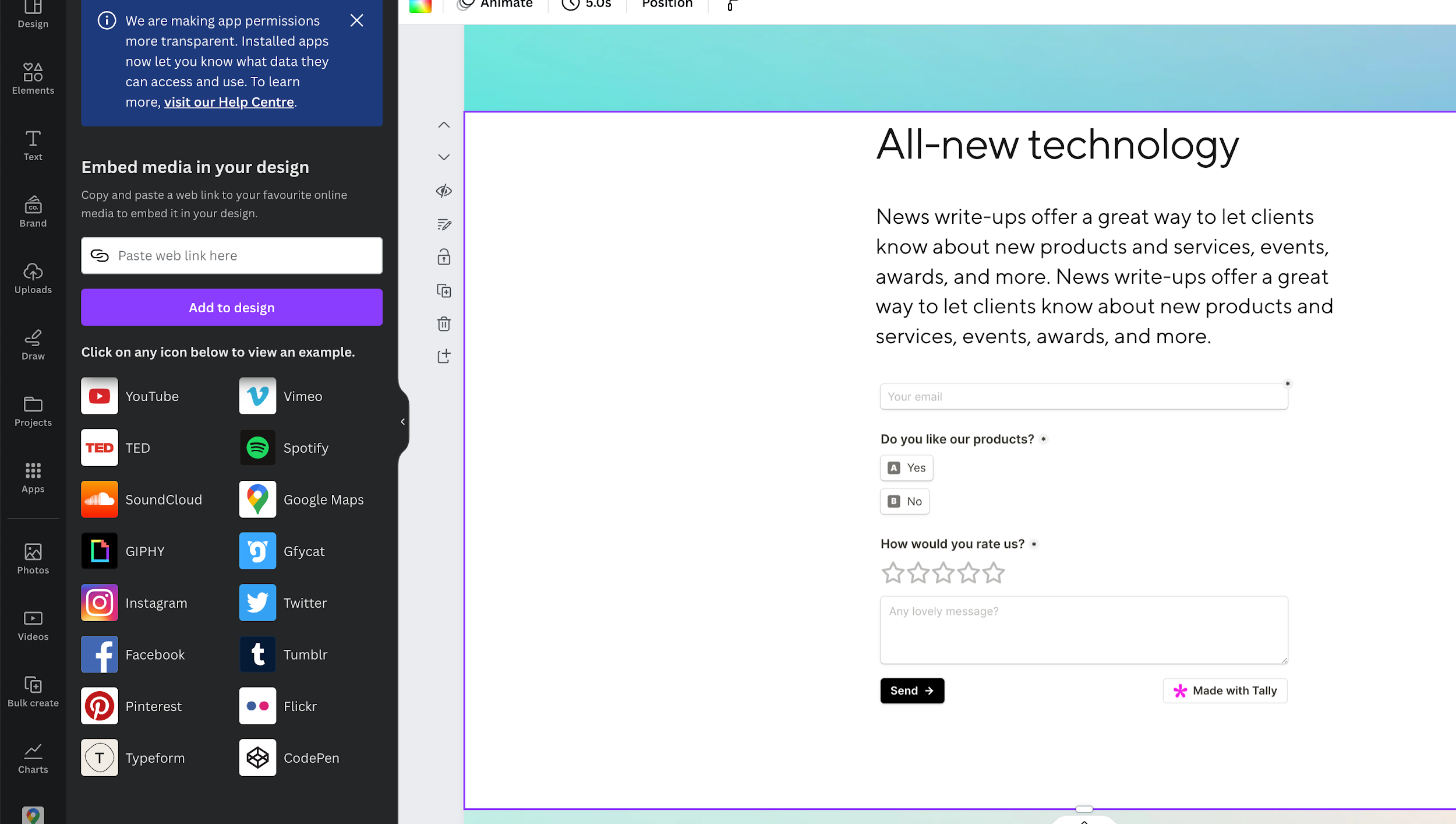The width and height of the screenshot is (1456, 824).
Task: Click the visit our Help Centre link
Action: 228,102
